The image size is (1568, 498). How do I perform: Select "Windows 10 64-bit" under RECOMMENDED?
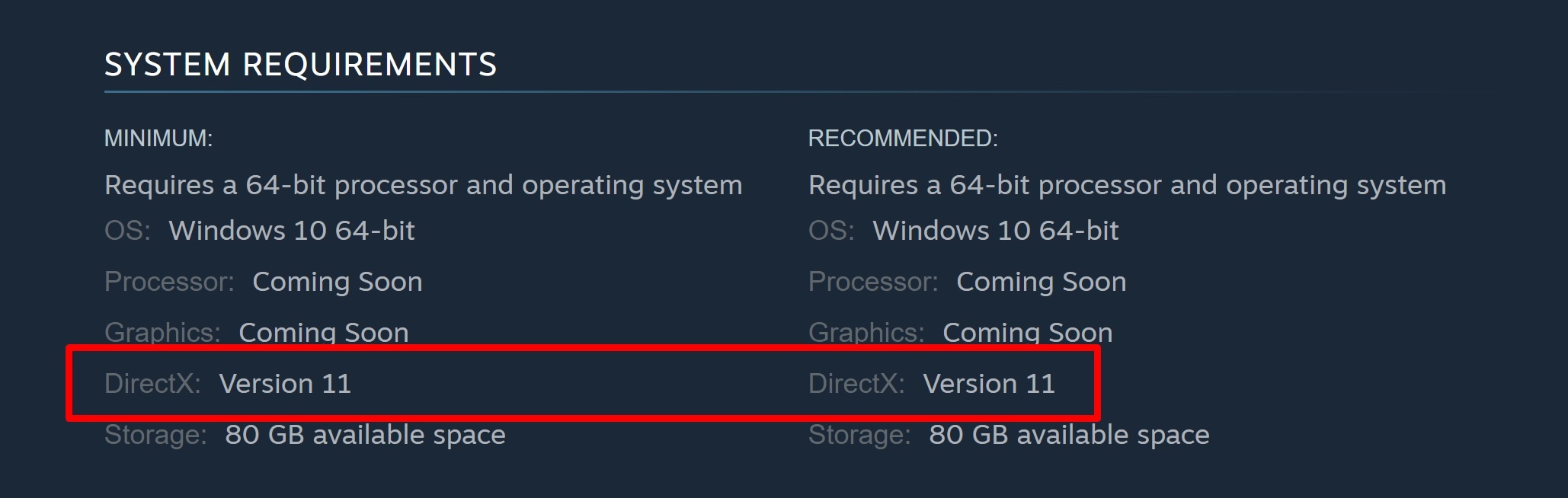(x=996, y=231)
